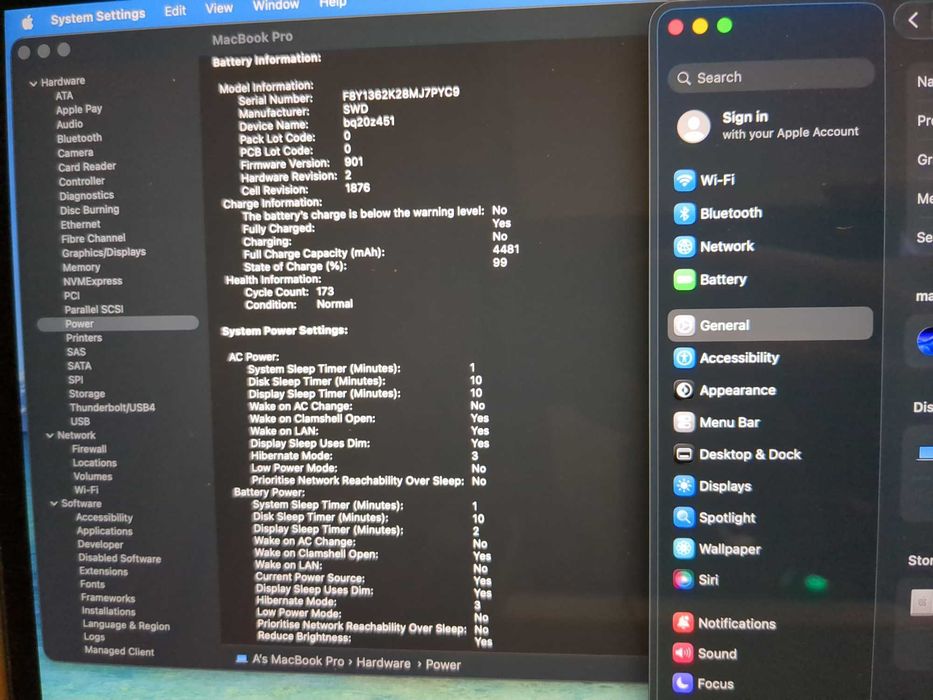Image resolution: width=933 pixels, height=700 pixels.
Task: Click the Search field in System Settings
Action: coord(772,76)
